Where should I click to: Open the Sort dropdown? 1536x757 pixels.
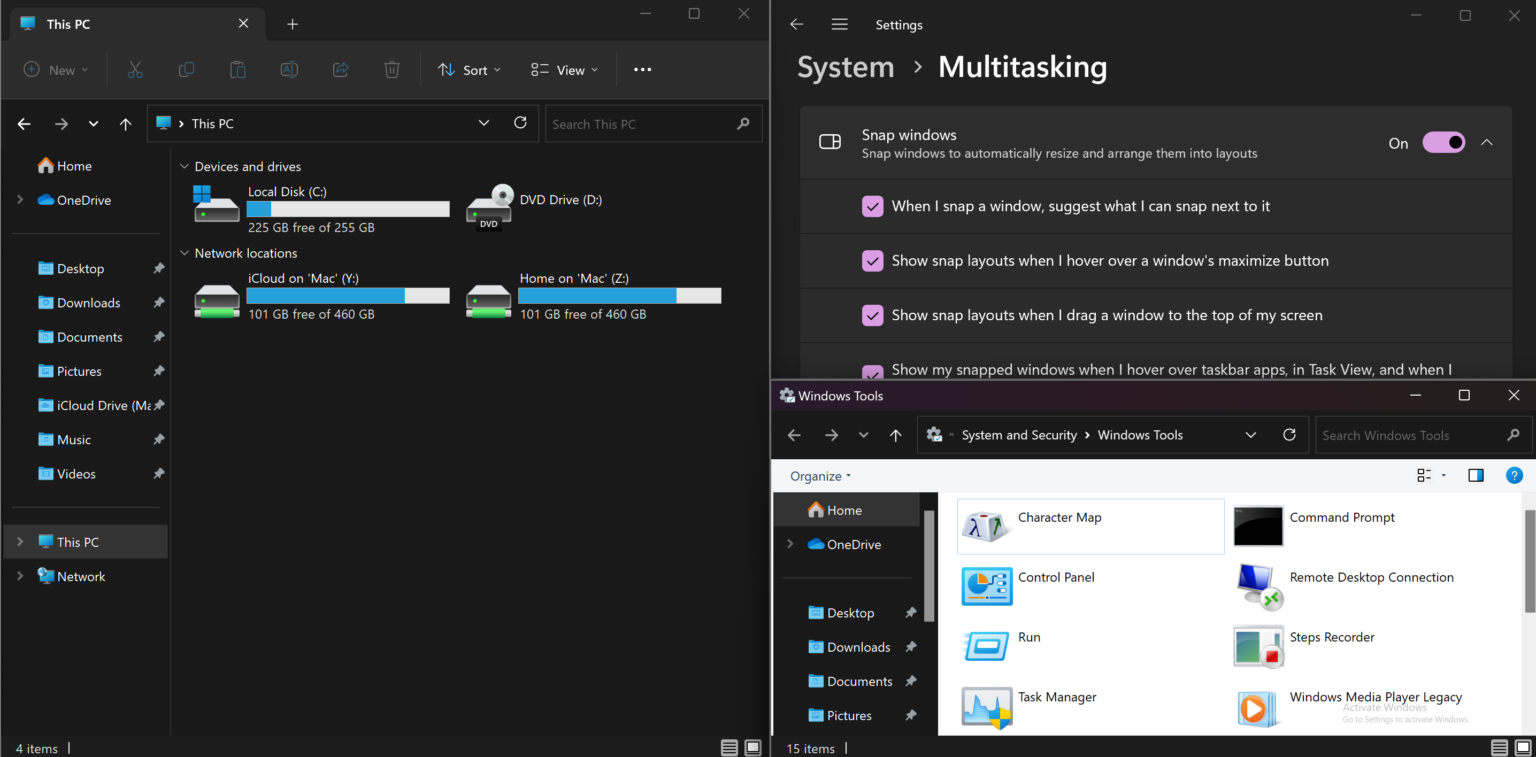point(469,69)
